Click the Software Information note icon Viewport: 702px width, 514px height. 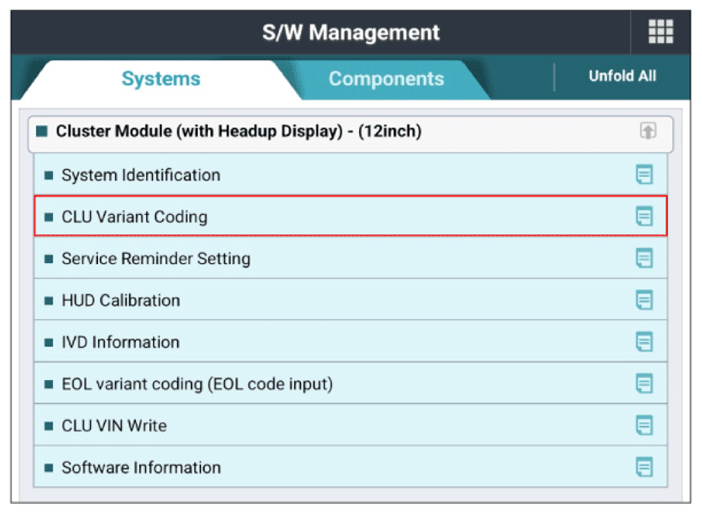coord(644,467)
